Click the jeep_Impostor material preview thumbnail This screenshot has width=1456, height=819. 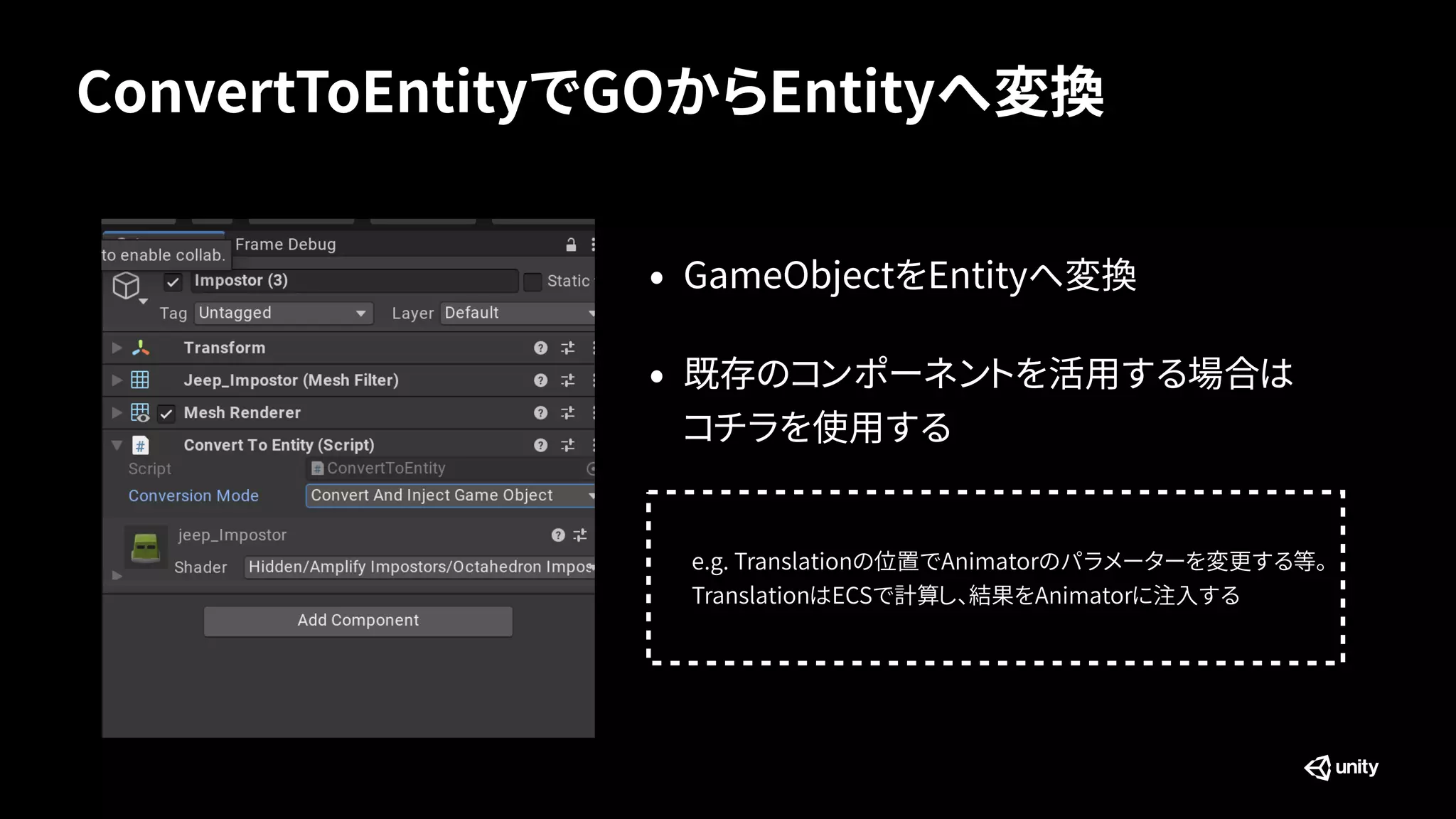point(146,546)
